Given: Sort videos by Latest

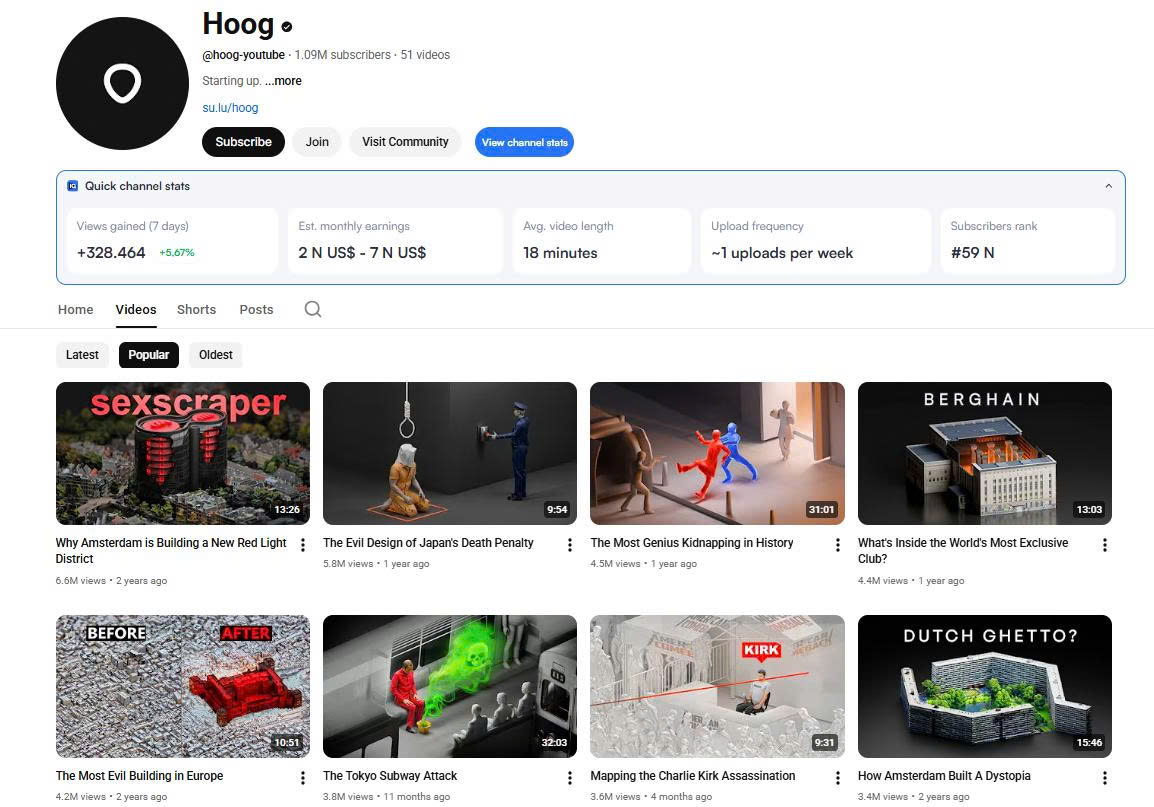Looking at the screenshot, I should (82, 355).
